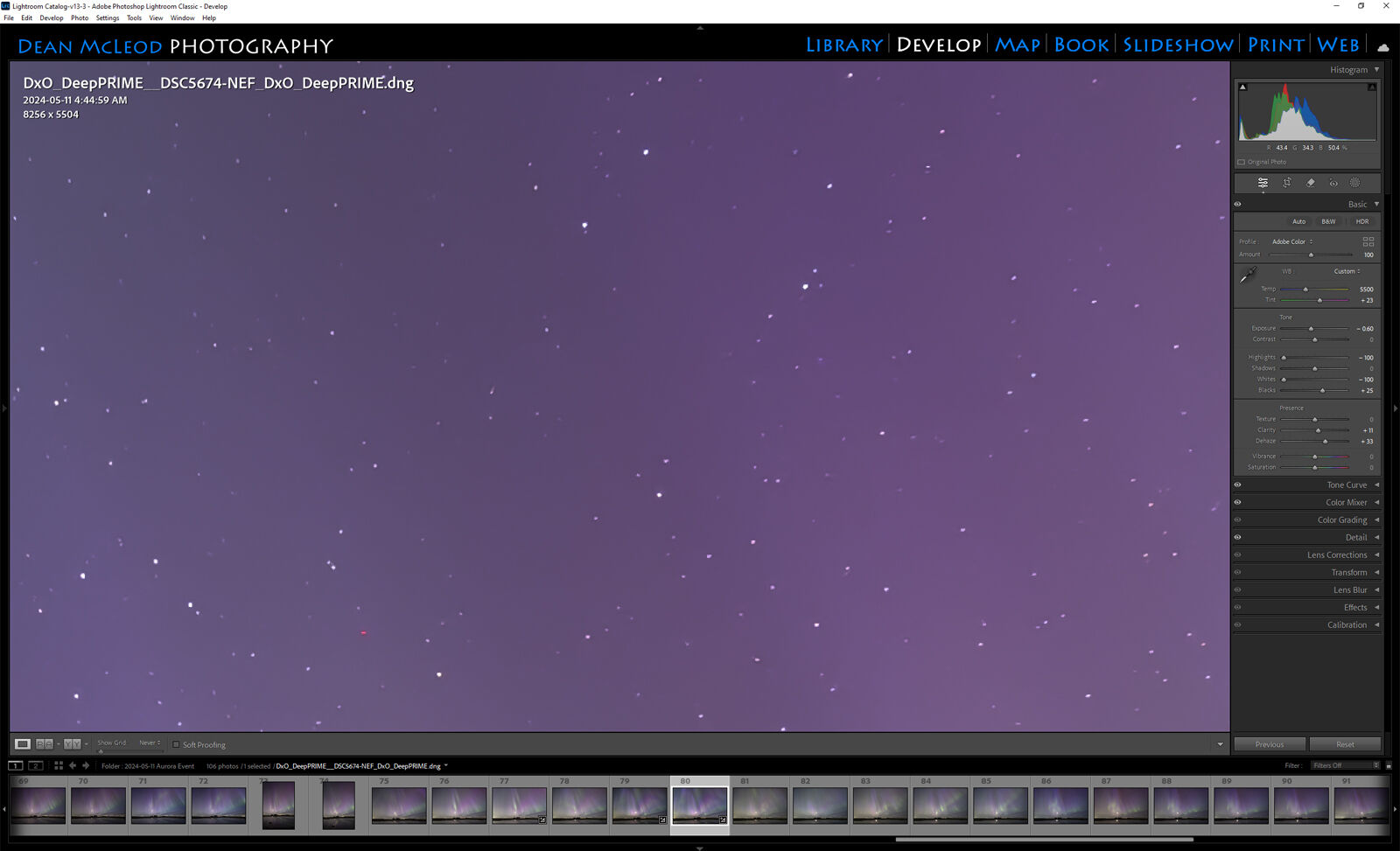This screenshot has width=1400, height=851.
Task: Click the Dehaze slider handle
Action: pos(1325,442)
